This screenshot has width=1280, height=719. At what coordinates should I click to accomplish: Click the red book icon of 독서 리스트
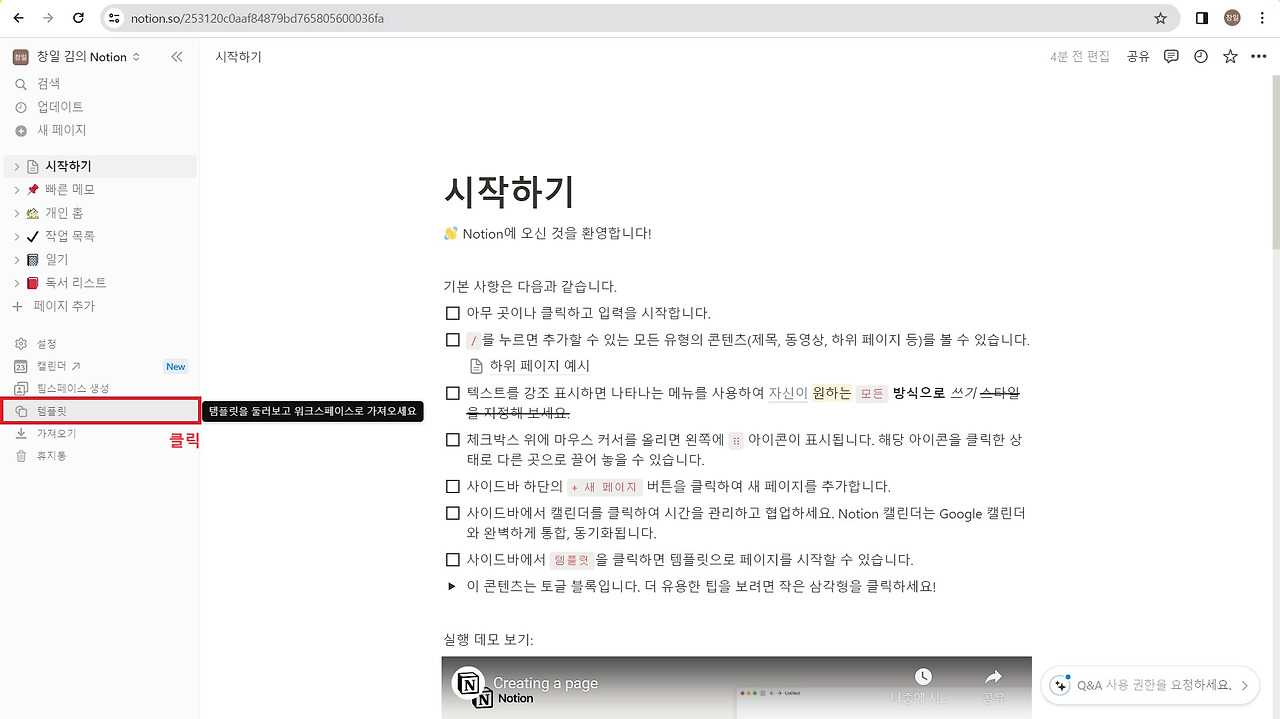point(33,283)
